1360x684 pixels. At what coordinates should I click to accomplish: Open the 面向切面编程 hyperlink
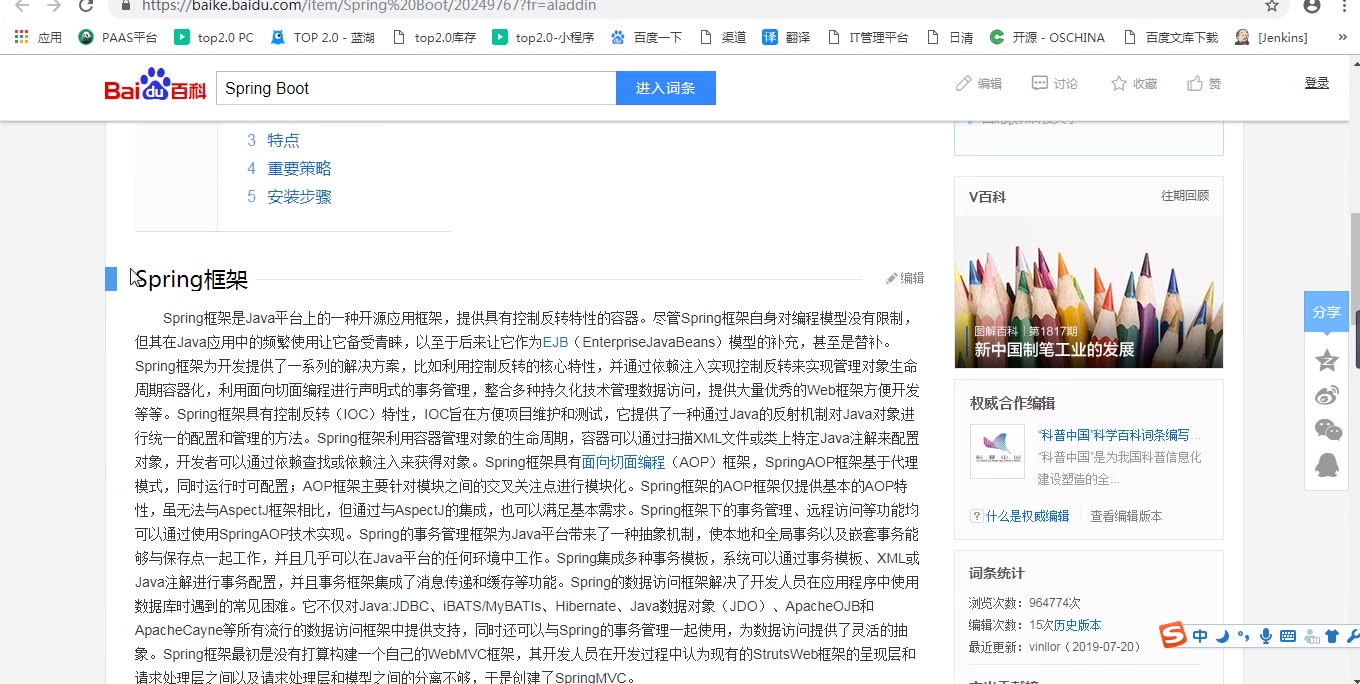point(623,462)
